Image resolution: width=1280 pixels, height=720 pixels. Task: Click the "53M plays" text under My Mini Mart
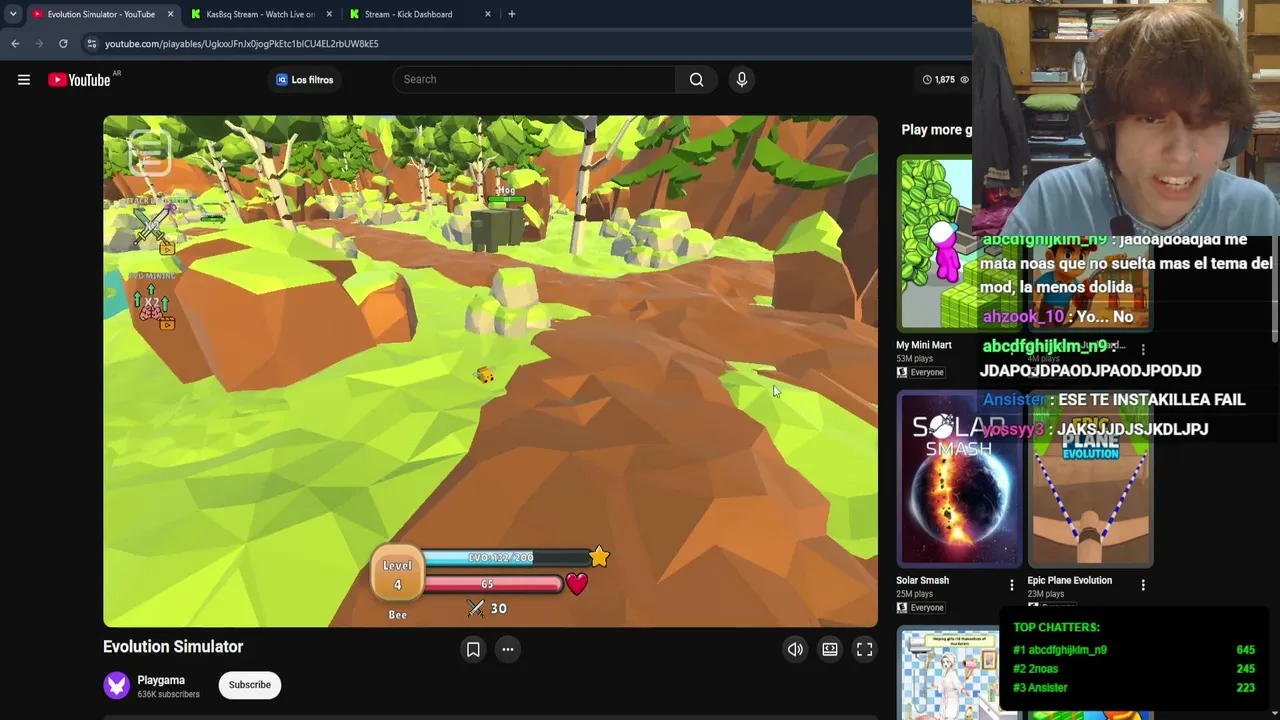coord(915,359)
